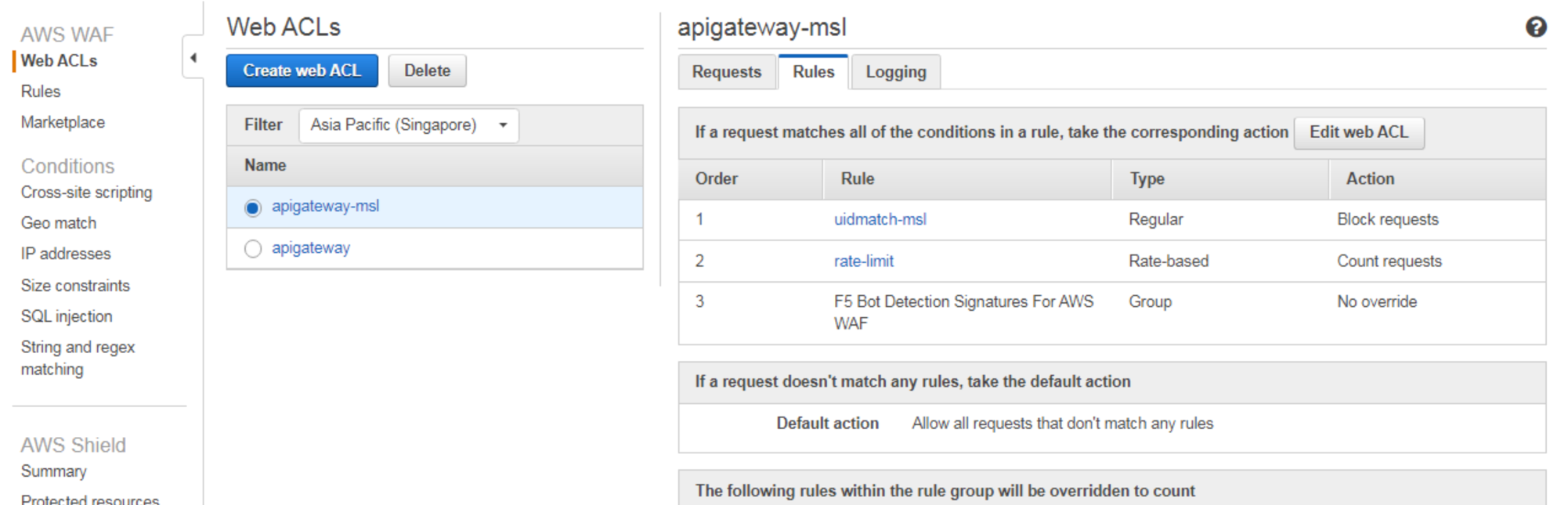Switch to the Logging tab
Image resolution: width=1568 pixels, height=505 pixels.
click(895, 72)
